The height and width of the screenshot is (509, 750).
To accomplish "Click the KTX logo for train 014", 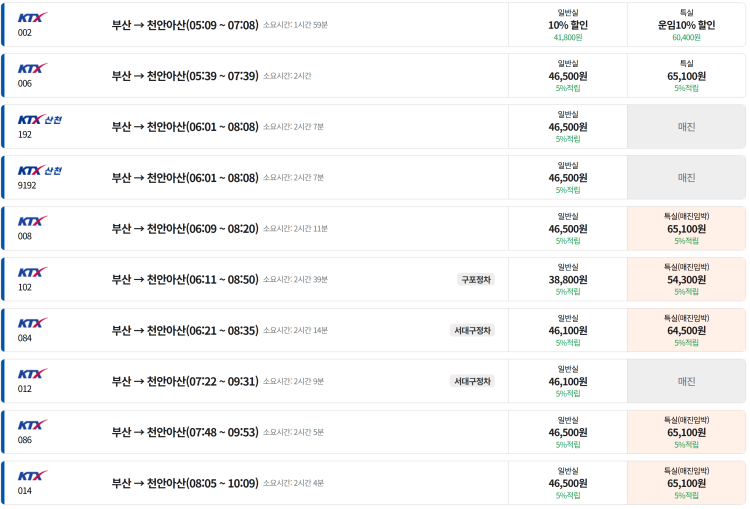I will tap(32, 476).
